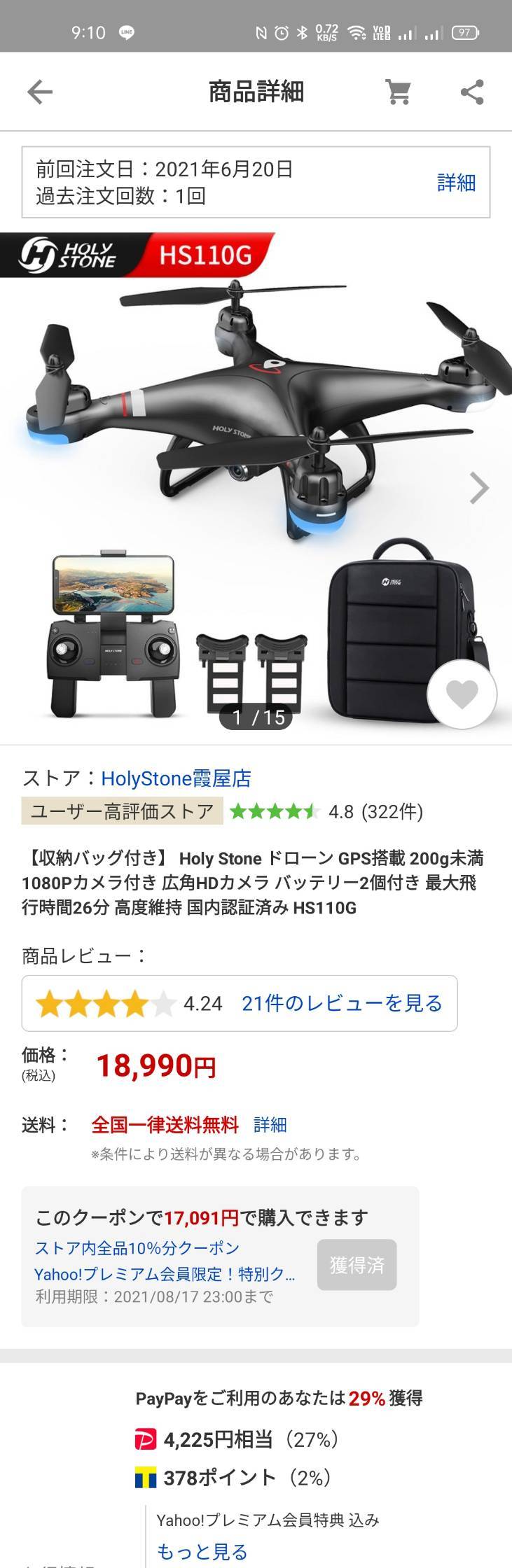512x1568 pixels.
Task: Tap ユーザー高評価ストア badge
Action: pos(123,811)
